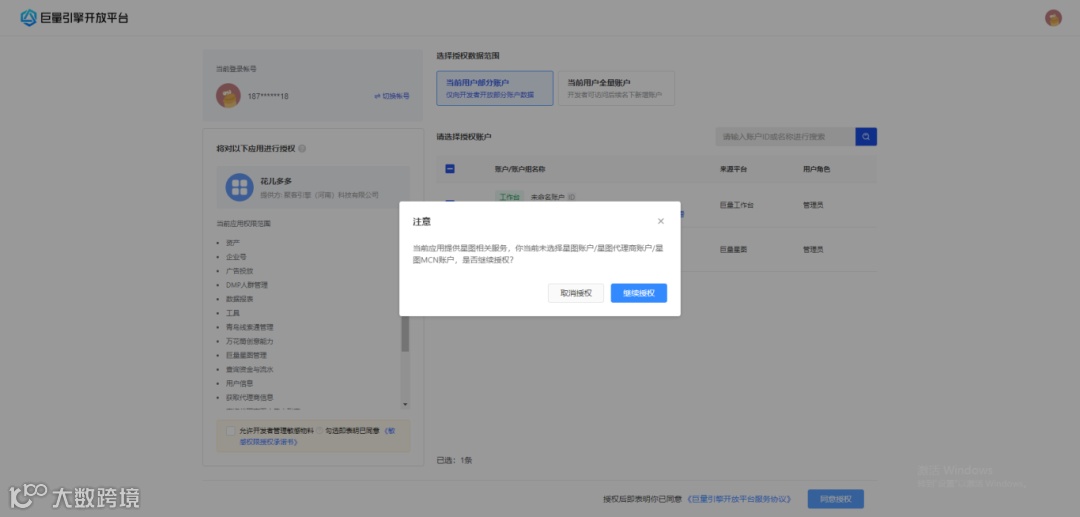Click the 花儿多多 app icon

[240, 187]
